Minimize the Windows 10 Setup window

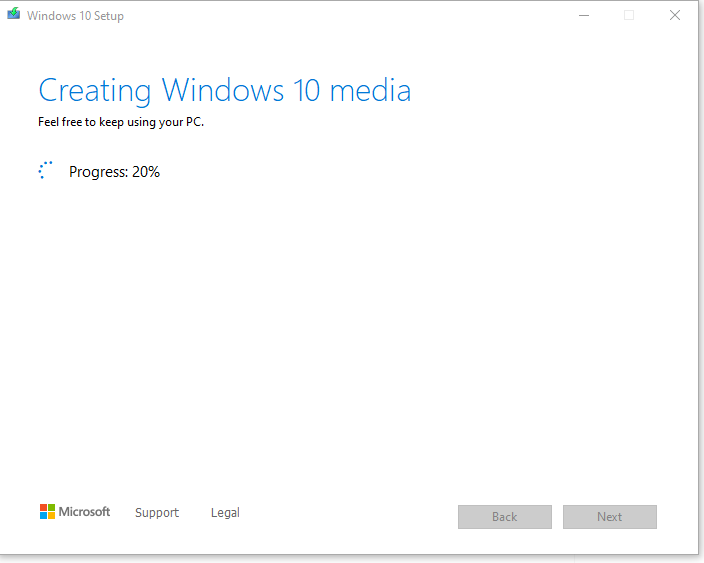click(x=584, y=15)
